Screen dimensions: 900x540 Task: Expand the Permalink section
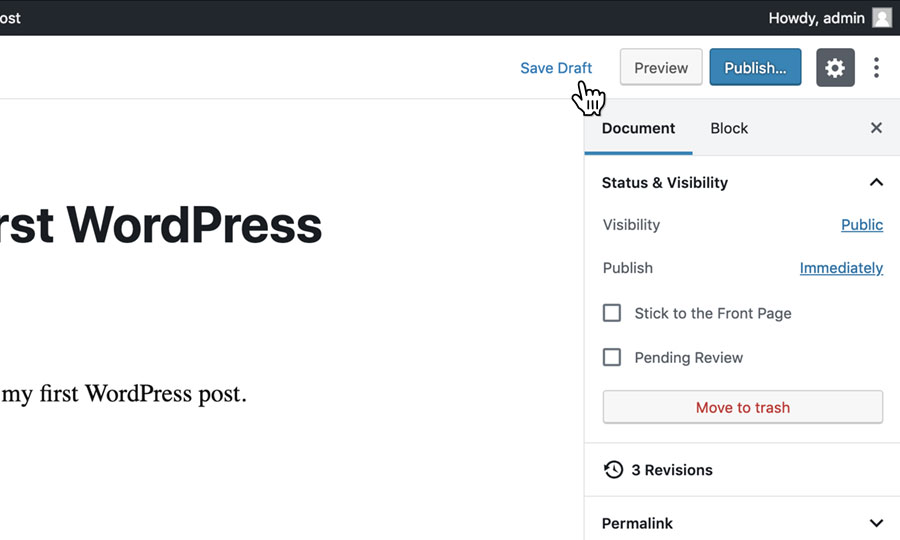[x=876, y=523]
